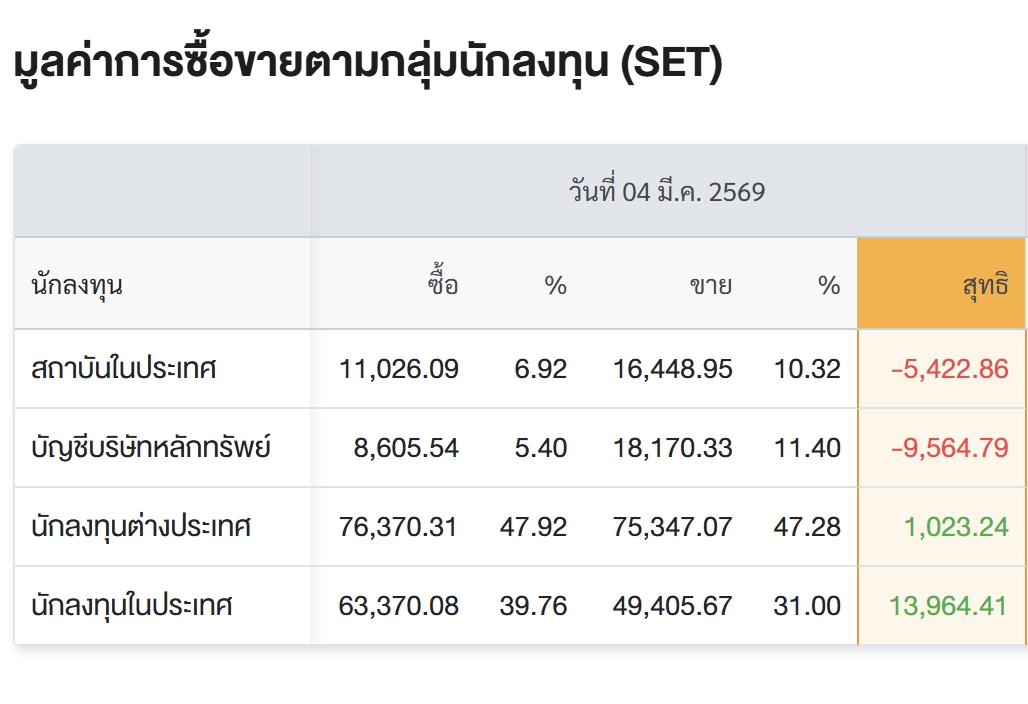Click the ขาย column header
The image size is (1028, 704).
710,286
